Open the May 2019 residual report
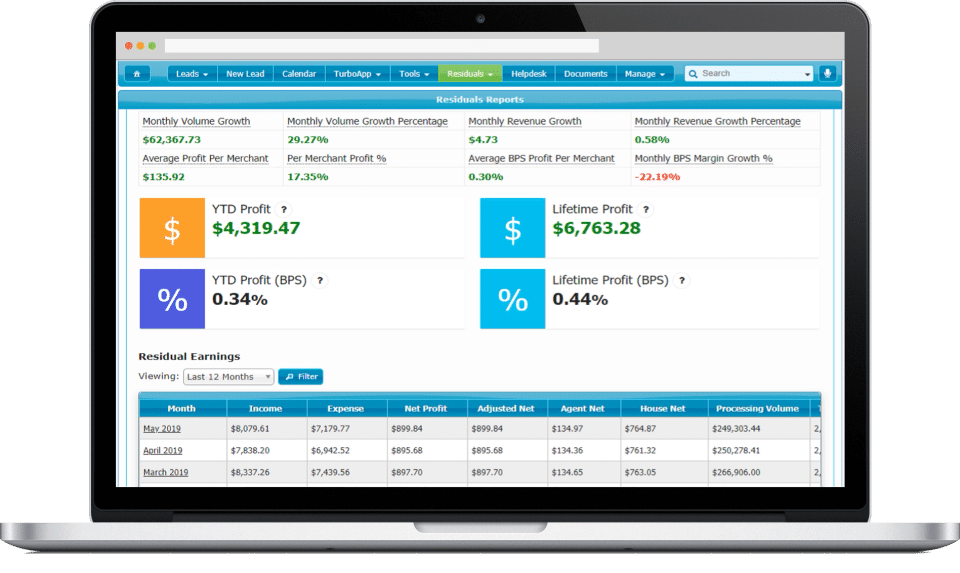The image size is (960, 573). coord(162,429)
